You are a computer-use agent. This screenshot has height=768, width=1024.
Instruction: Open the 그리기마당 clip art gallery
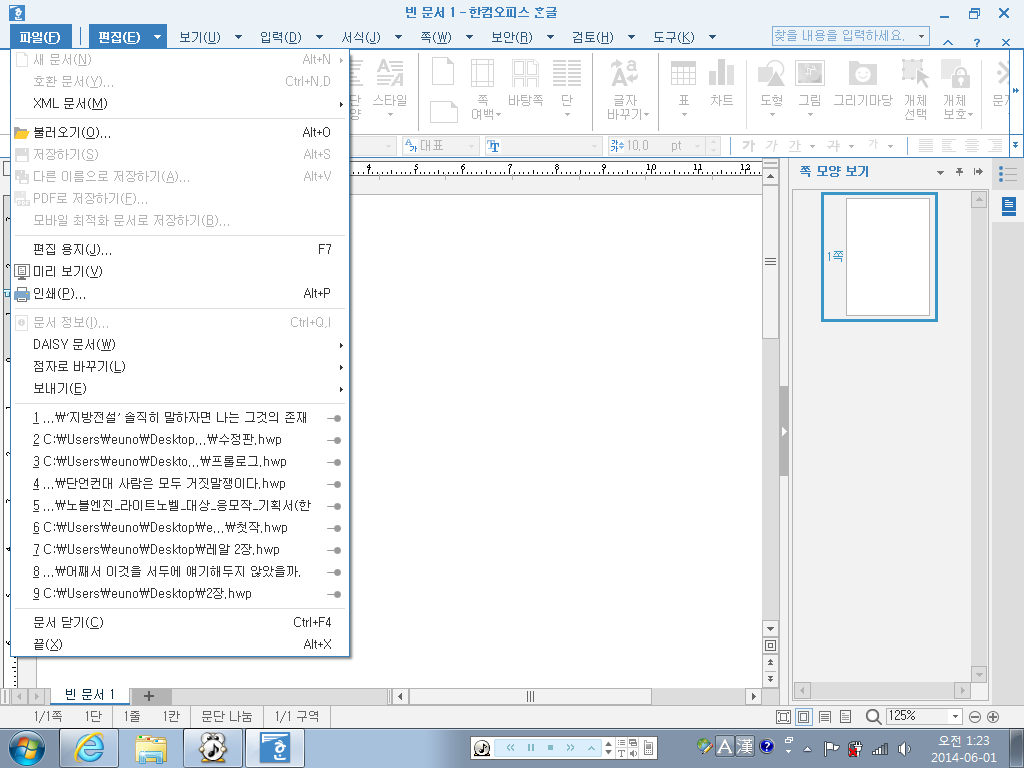pos(863,84)
